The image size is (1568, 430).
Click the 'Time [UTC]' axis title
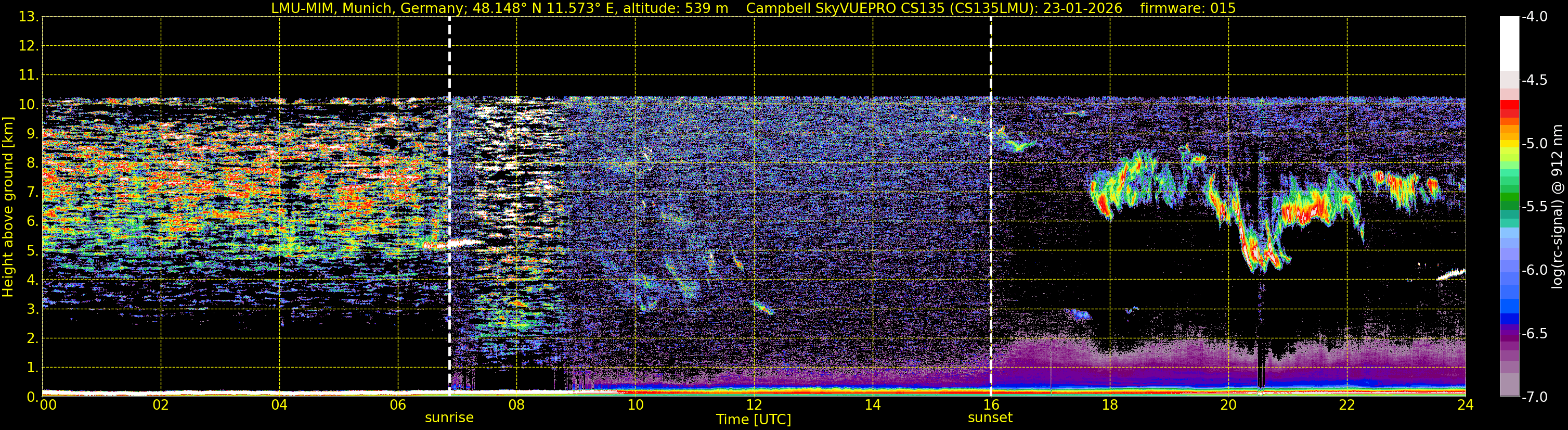pos(754,420)
